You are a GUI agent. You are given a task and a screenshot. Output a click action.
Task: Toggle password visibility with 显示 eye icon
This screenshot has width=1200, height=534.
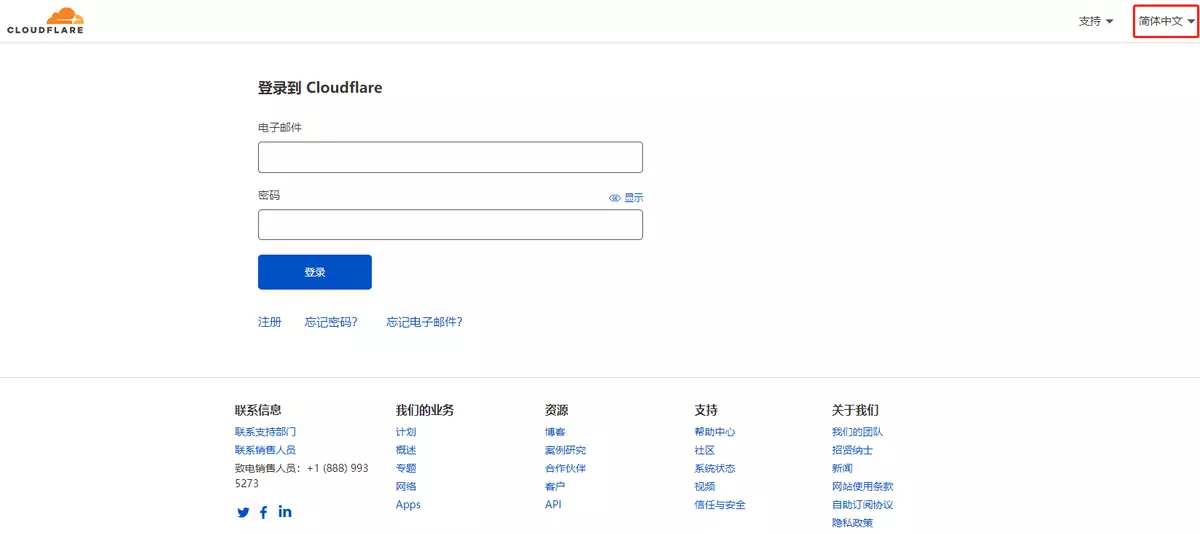point(626,198)
